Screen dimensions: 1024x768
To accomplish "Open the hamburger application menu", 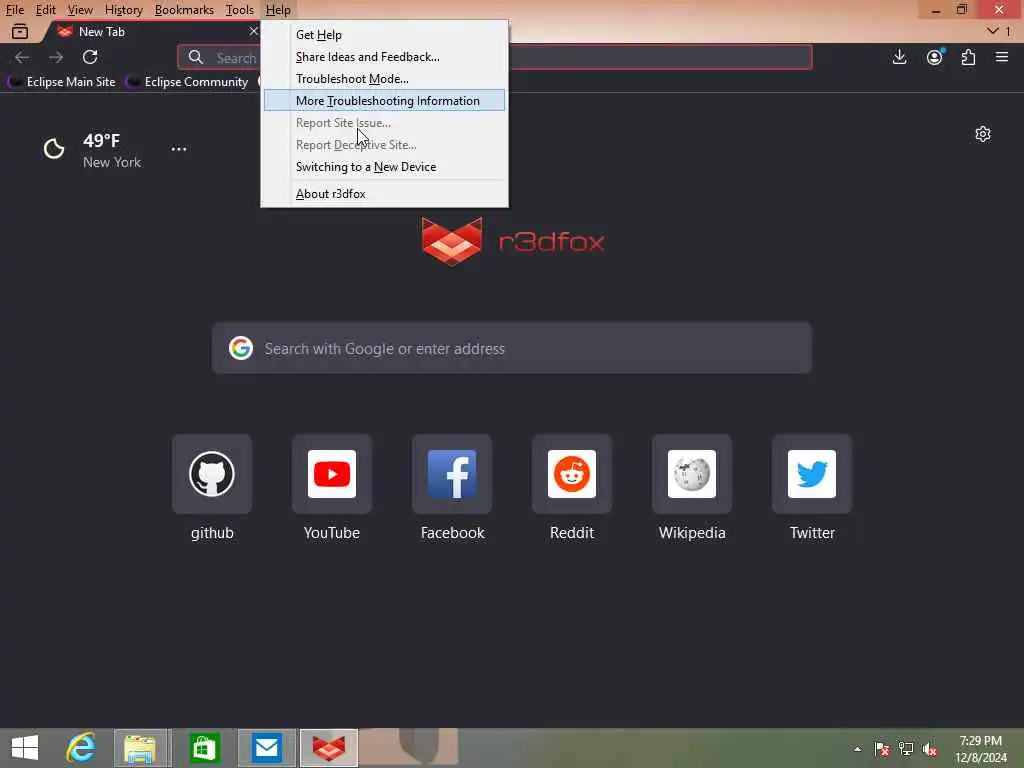I will point(1002,57).
